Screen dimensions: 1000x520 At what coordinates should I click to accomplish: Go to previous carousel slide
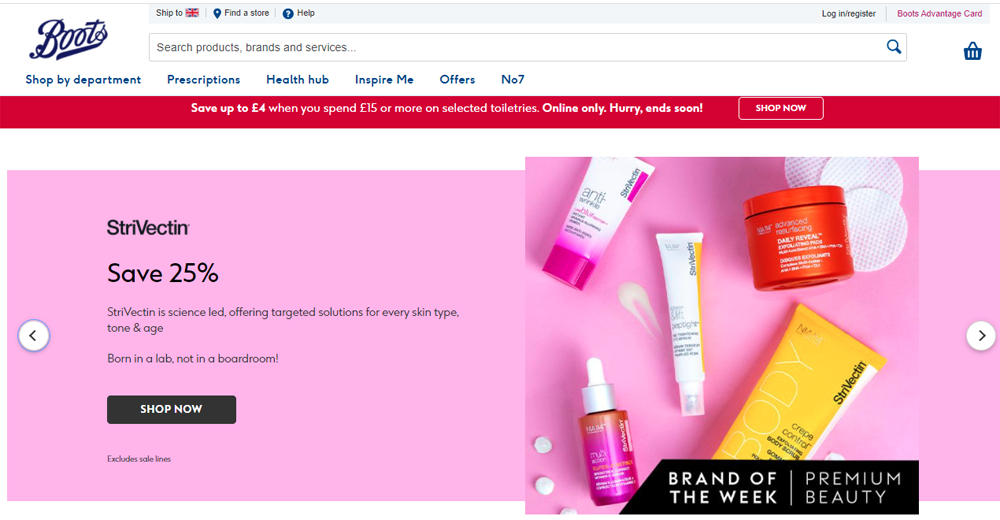33,335
